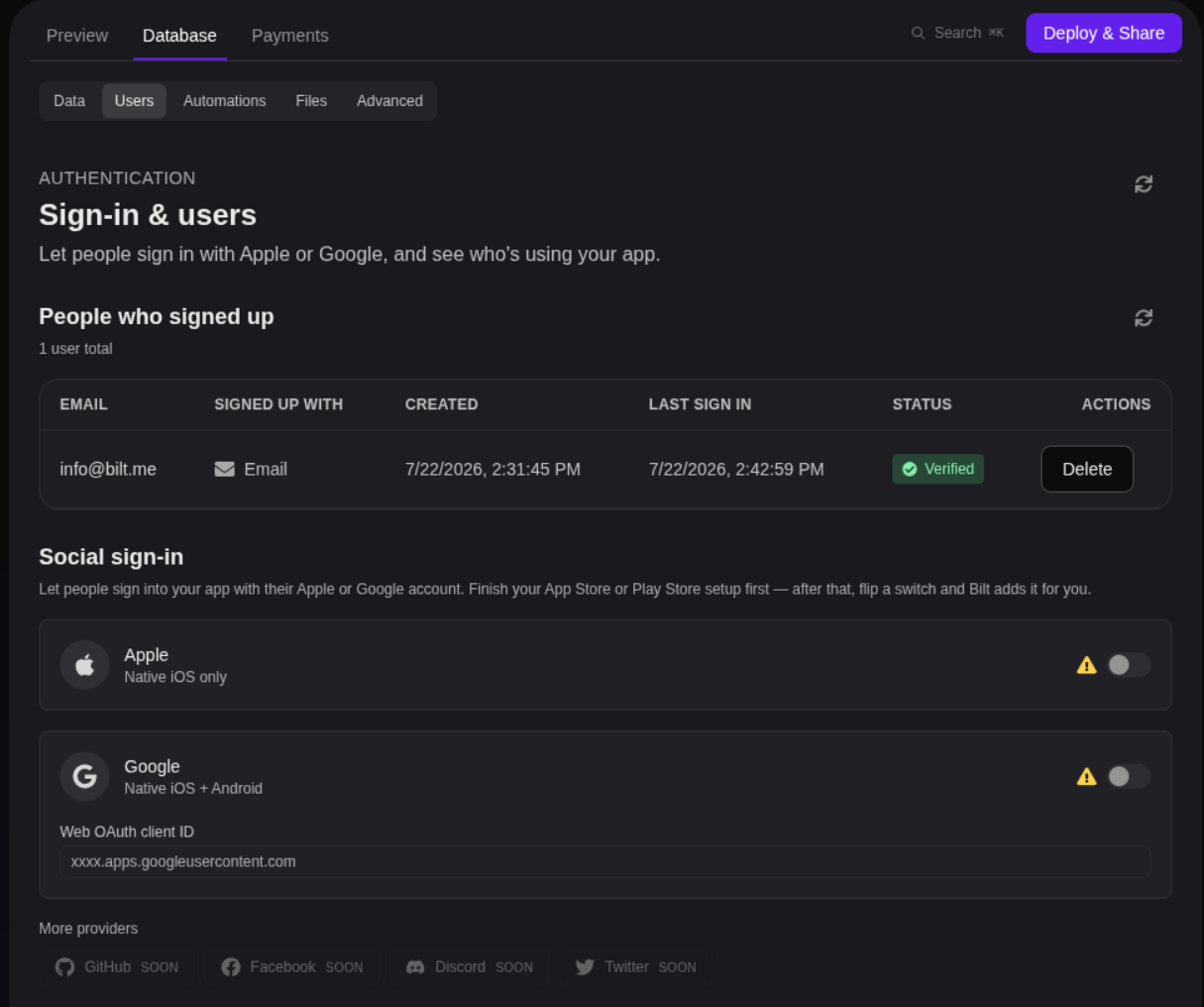The image size is (1204, 1007).
Task: Click the Verified status badge
Action: [938, 469]
